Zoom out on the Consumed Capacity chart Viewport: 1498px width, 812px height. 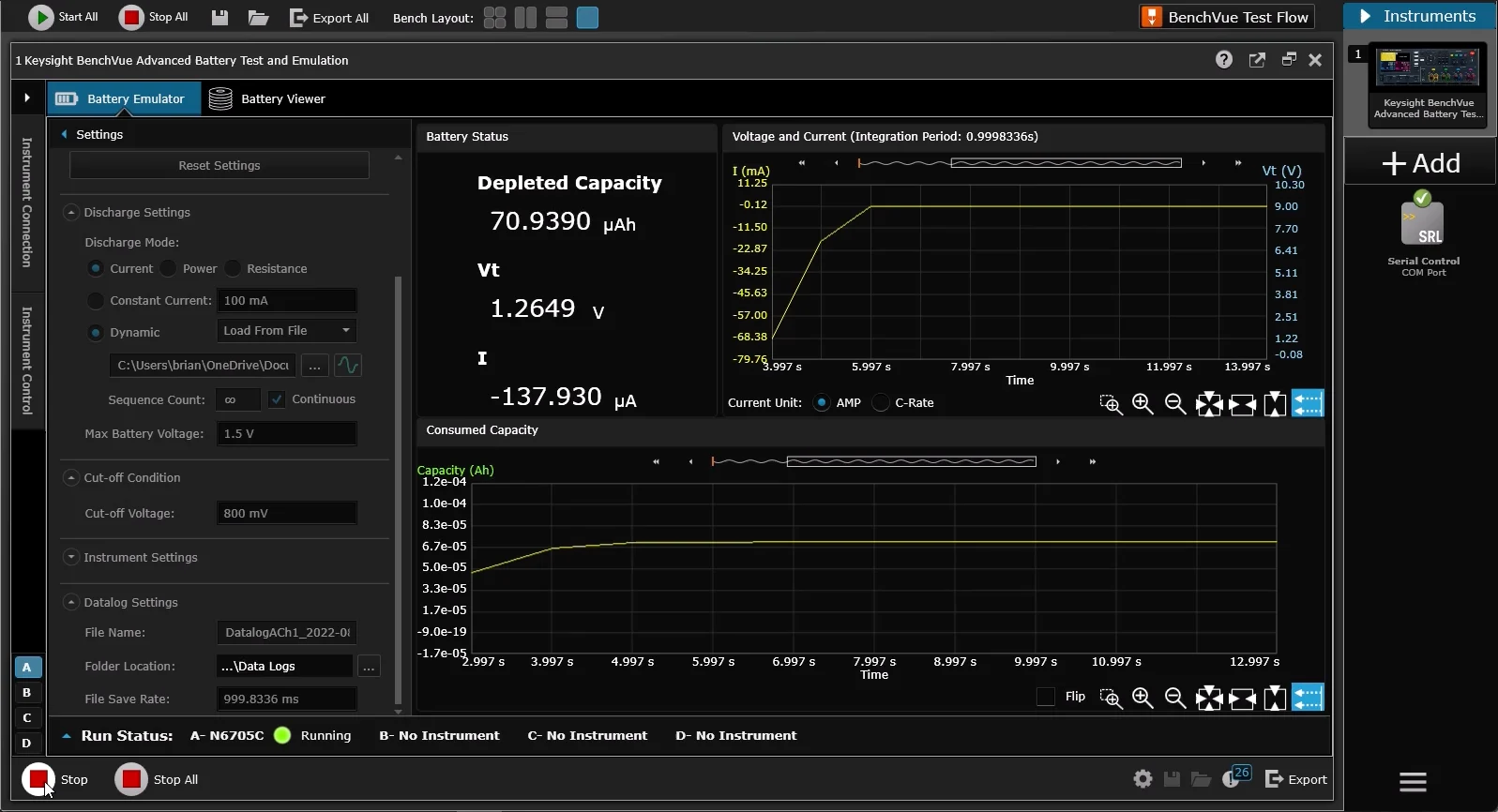1174,698
